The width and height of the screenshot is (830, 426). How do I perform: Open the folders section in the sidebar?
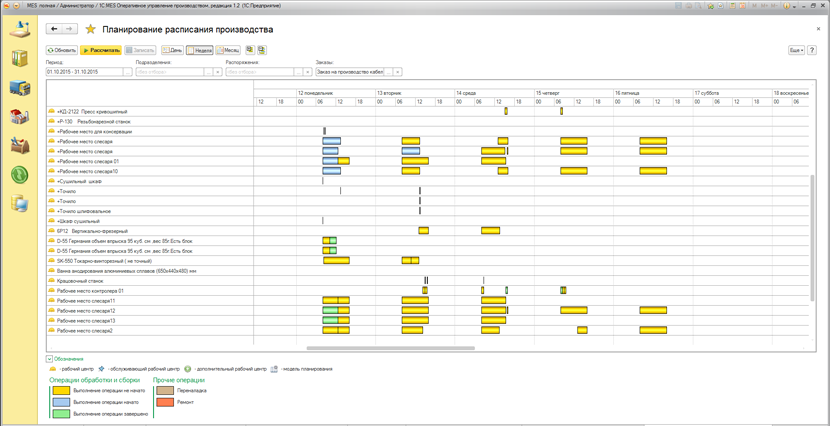(19, 58)
